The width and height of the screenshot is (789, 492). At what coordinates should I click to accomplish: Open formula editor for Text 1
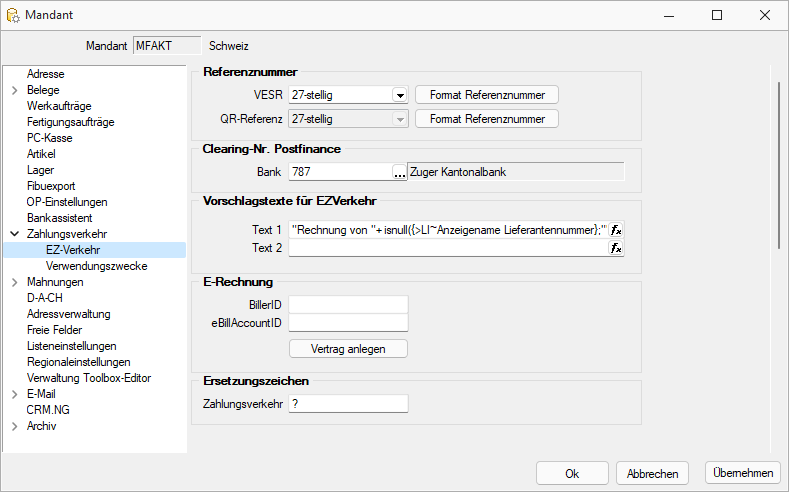click(x=616, y=230)
